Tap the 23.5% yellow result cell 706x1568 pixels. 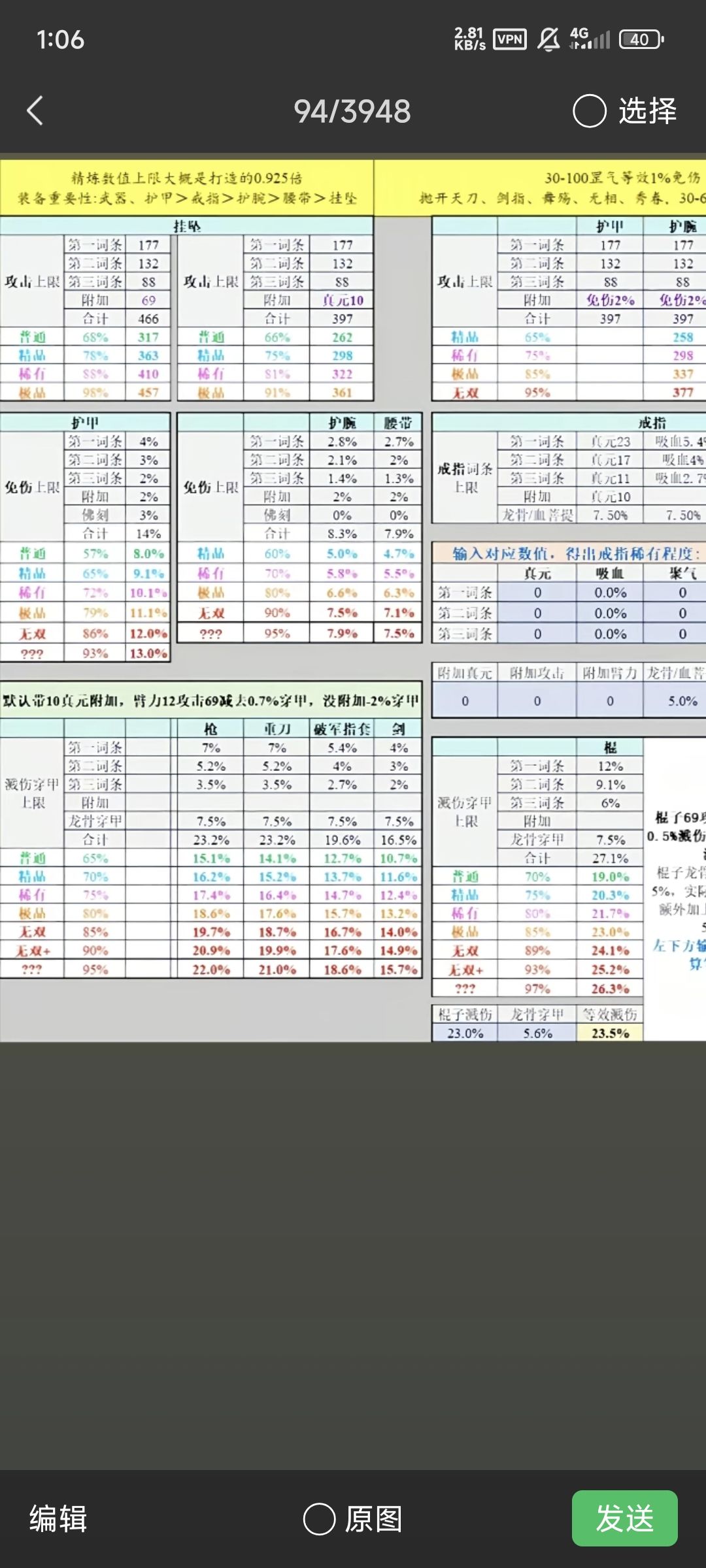pos(610,1033)
